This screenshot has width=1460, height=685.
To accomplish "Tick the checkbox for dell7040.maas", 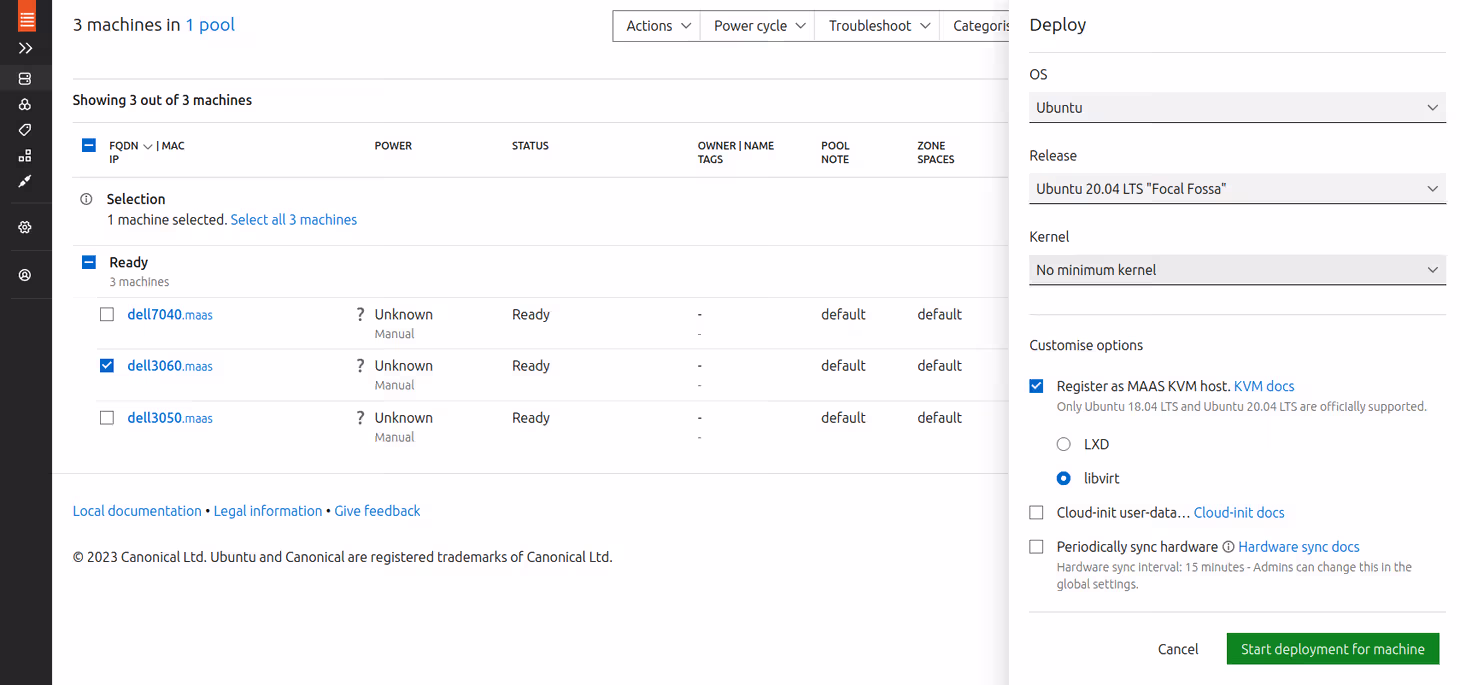I will click(x=107, y=314).
